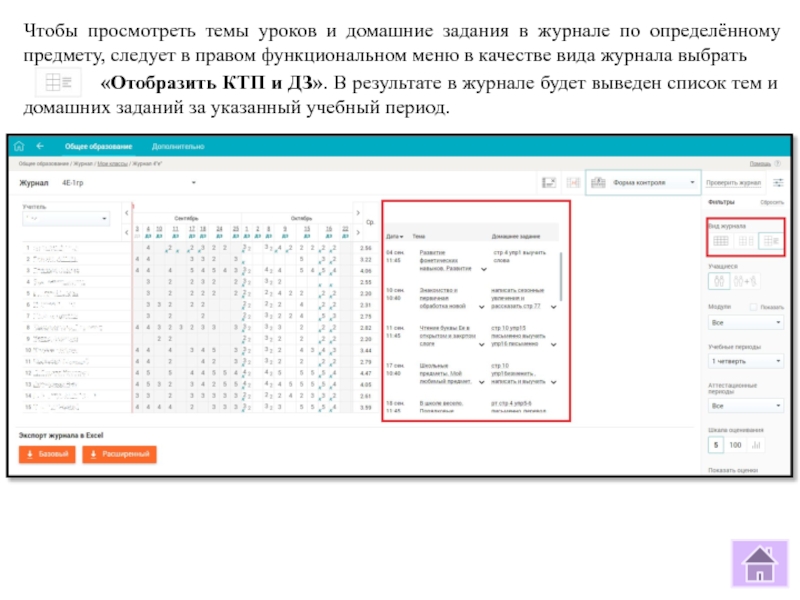Image resolution: width=800 pixels, height=600 pixels.
Task: Expand the topic for 11 сен. lesson
Action: coord(481,344)
